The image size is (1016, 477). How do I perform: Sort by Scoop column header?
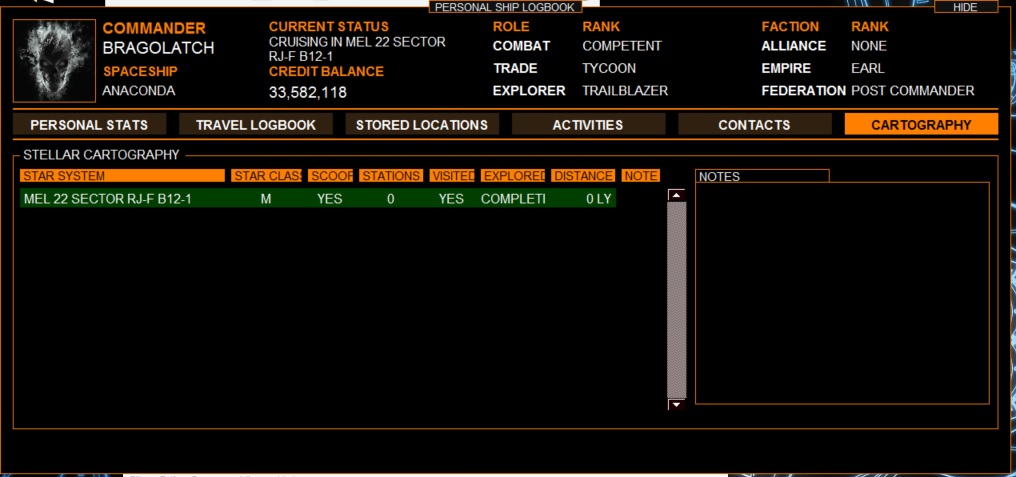coord(331,176)
